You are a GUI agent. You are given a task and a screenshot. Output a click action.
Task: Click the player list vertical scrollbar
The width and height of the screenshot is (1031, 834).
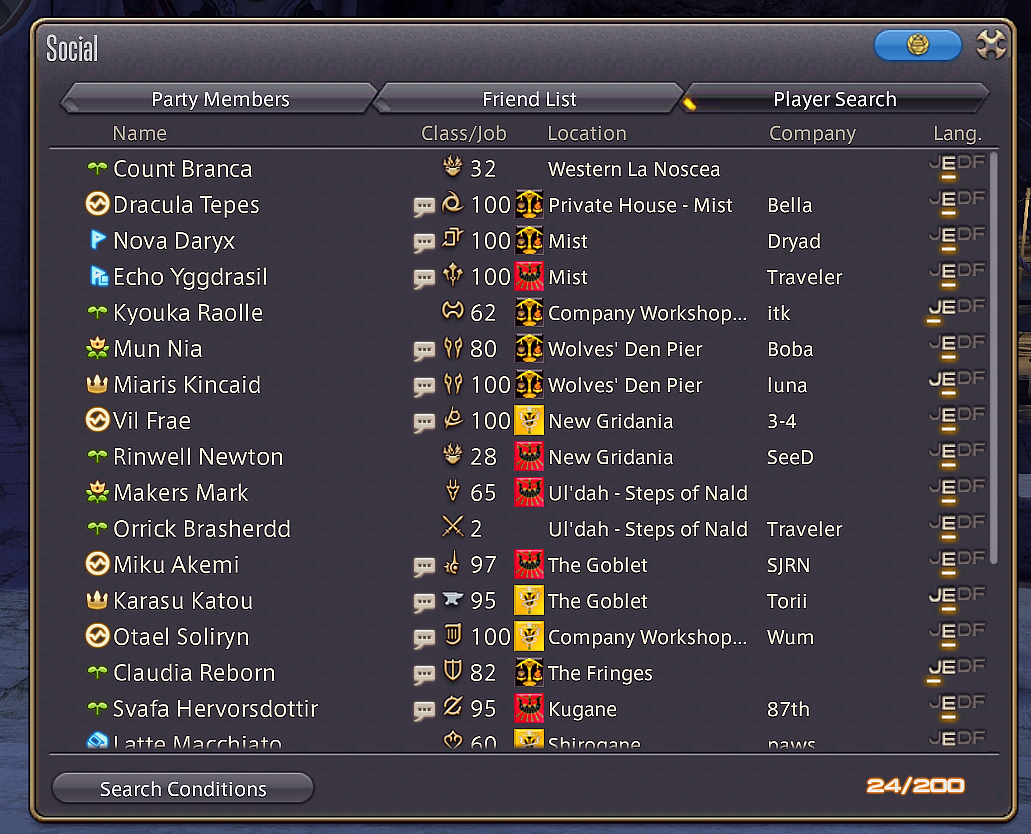994,358
